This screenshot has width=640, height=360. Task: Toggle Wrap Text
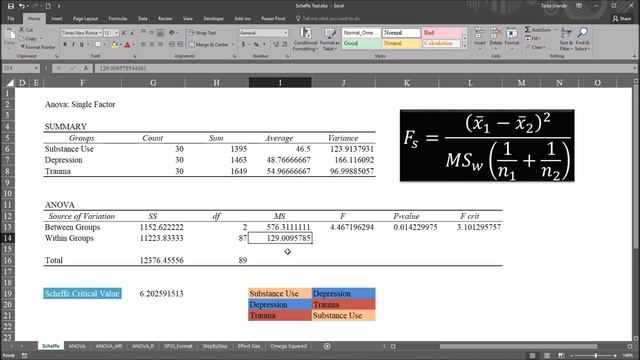pyautogui.click(x=202, y=33)
